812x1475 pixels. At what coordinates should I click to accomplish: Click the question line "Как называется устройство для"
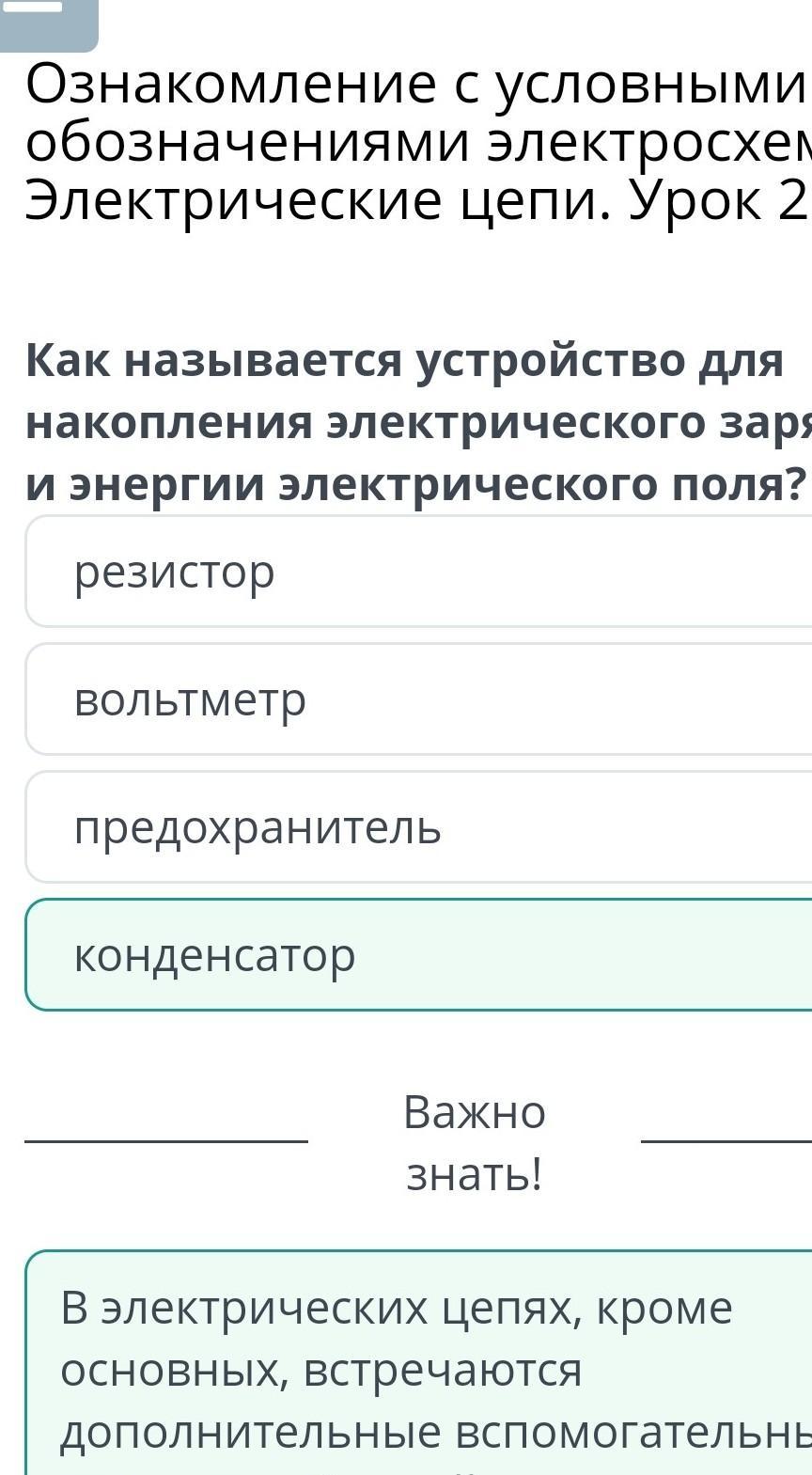coord(404,361)
